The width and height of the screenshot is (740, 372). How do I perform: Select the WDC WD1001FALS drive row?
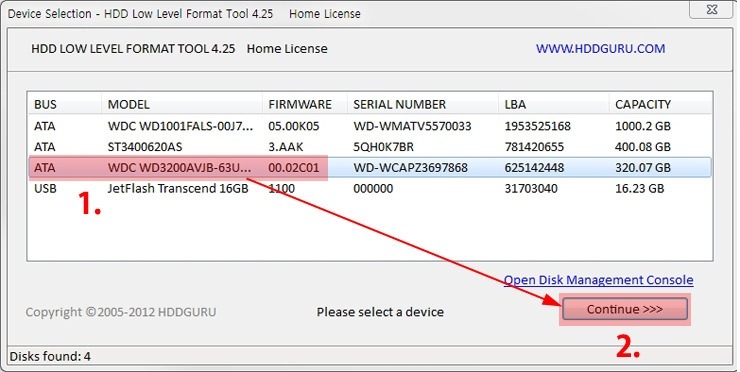370,126
